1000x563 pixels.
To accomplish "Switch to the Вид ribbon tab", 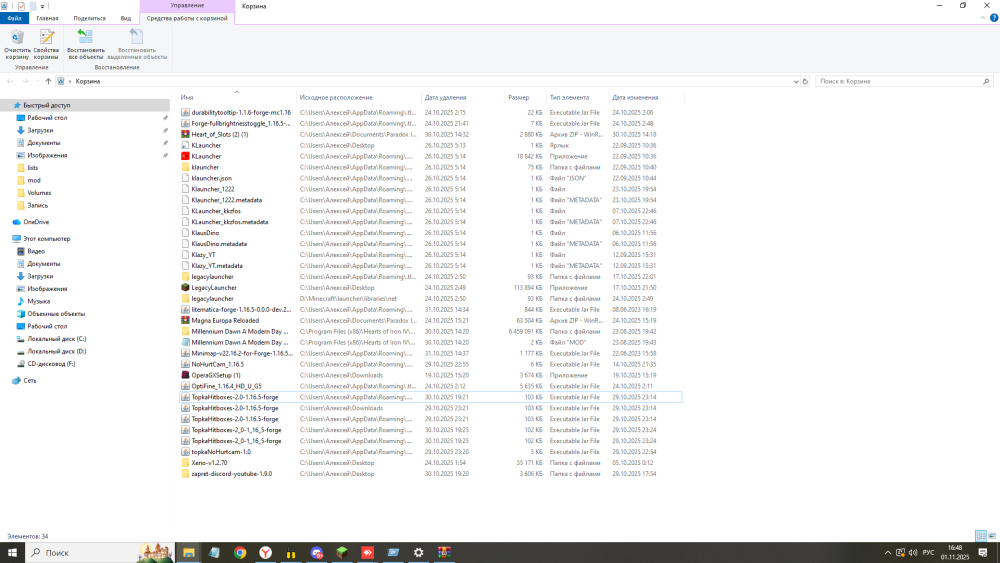I will pos(126,18).
